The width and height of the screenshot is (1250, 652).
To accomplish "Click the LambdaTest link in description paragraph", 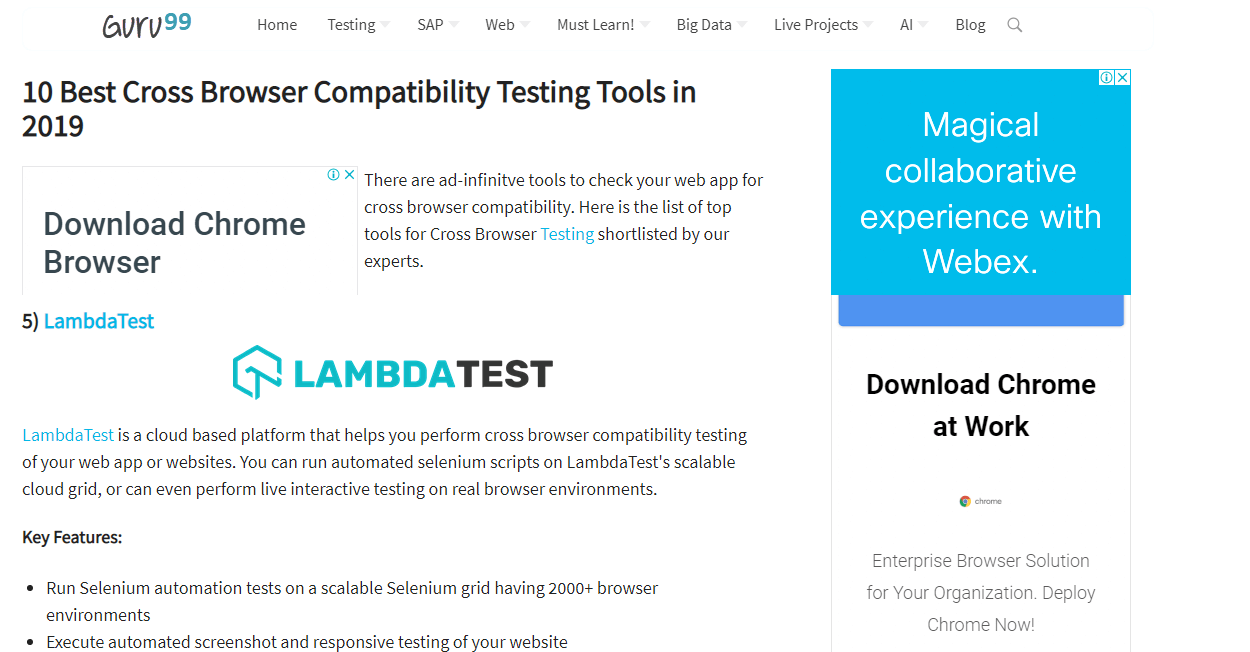I will point(68,435).
